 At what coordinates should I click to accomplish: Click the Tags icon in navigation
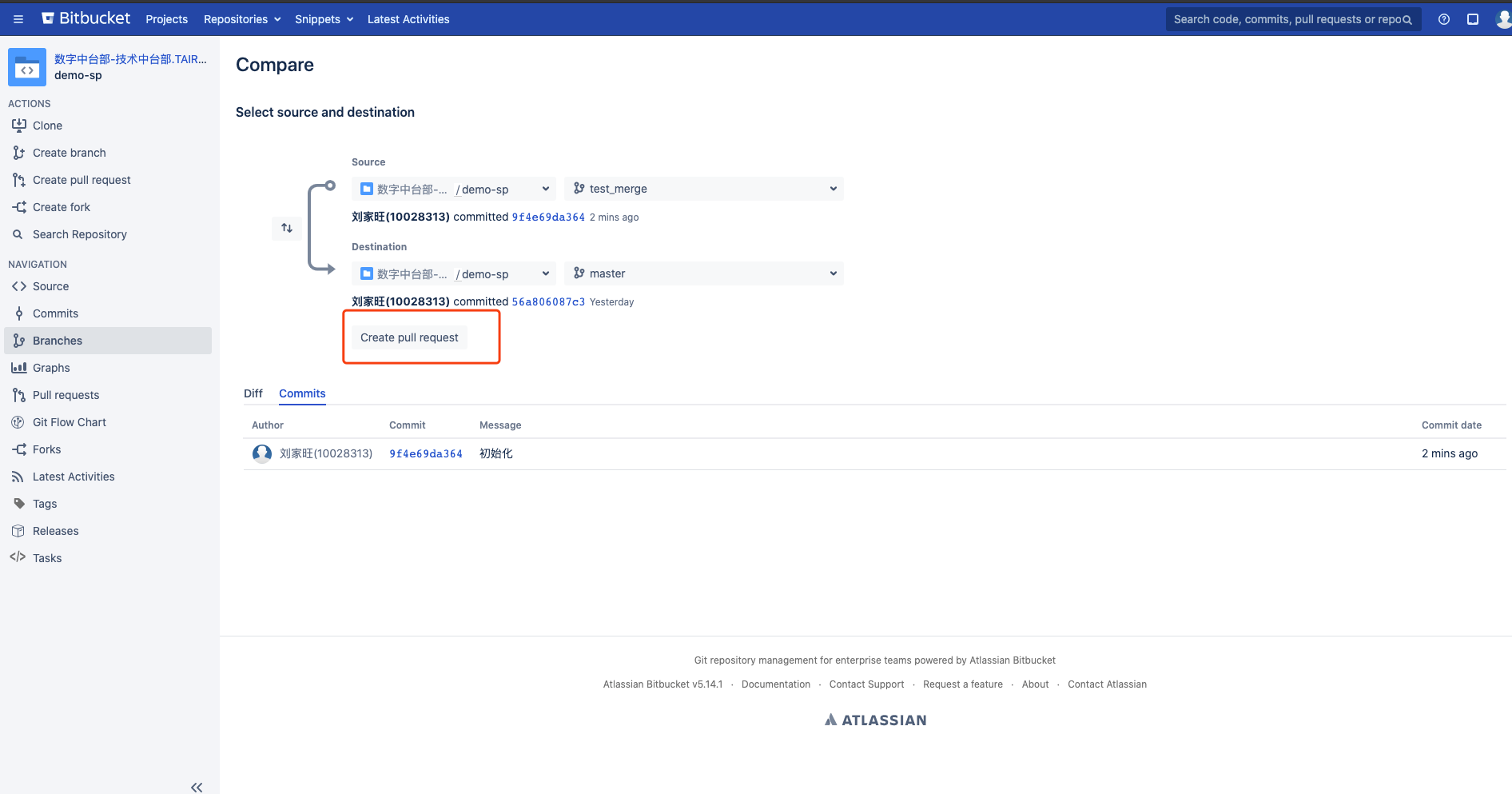pos(19,504)
